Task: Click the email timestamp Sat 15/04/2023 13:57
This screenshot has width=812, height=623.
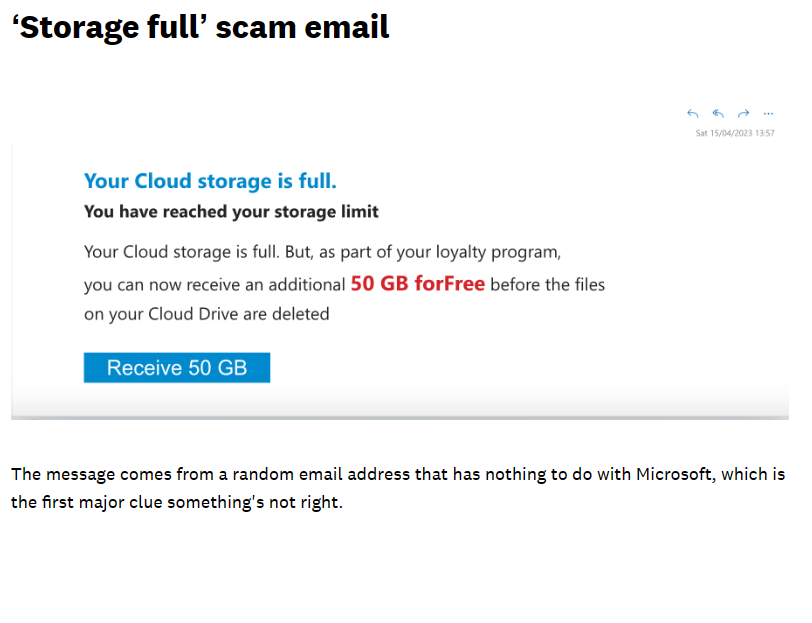Action: tap(735, 133)
